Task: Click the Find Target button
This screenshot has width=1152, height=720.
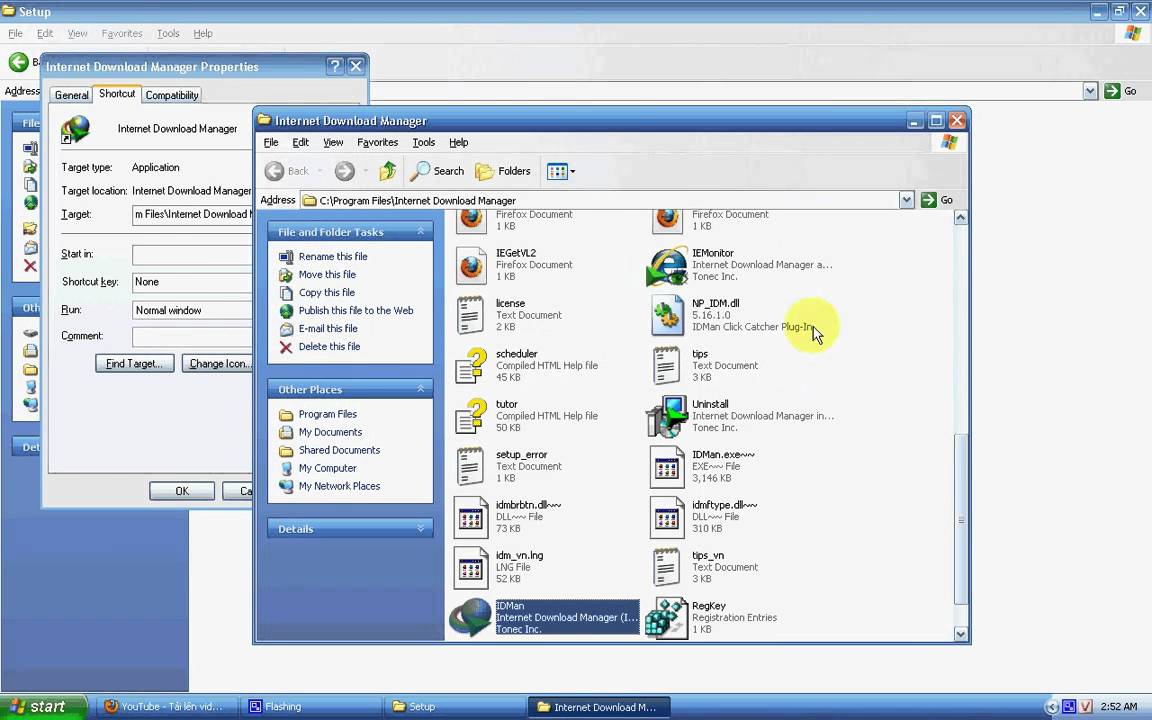Action: [134, 363]
